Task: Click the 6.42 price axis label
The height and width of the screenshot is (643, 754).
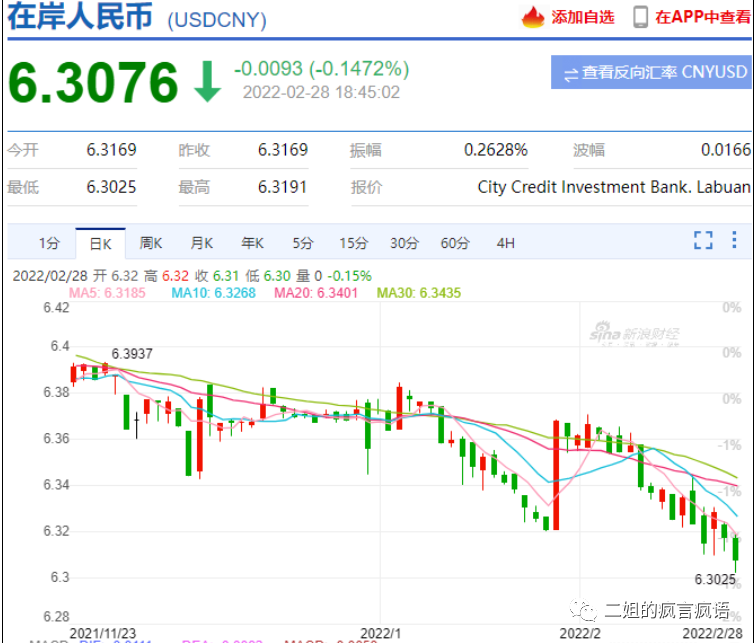Action: [56, 308]
